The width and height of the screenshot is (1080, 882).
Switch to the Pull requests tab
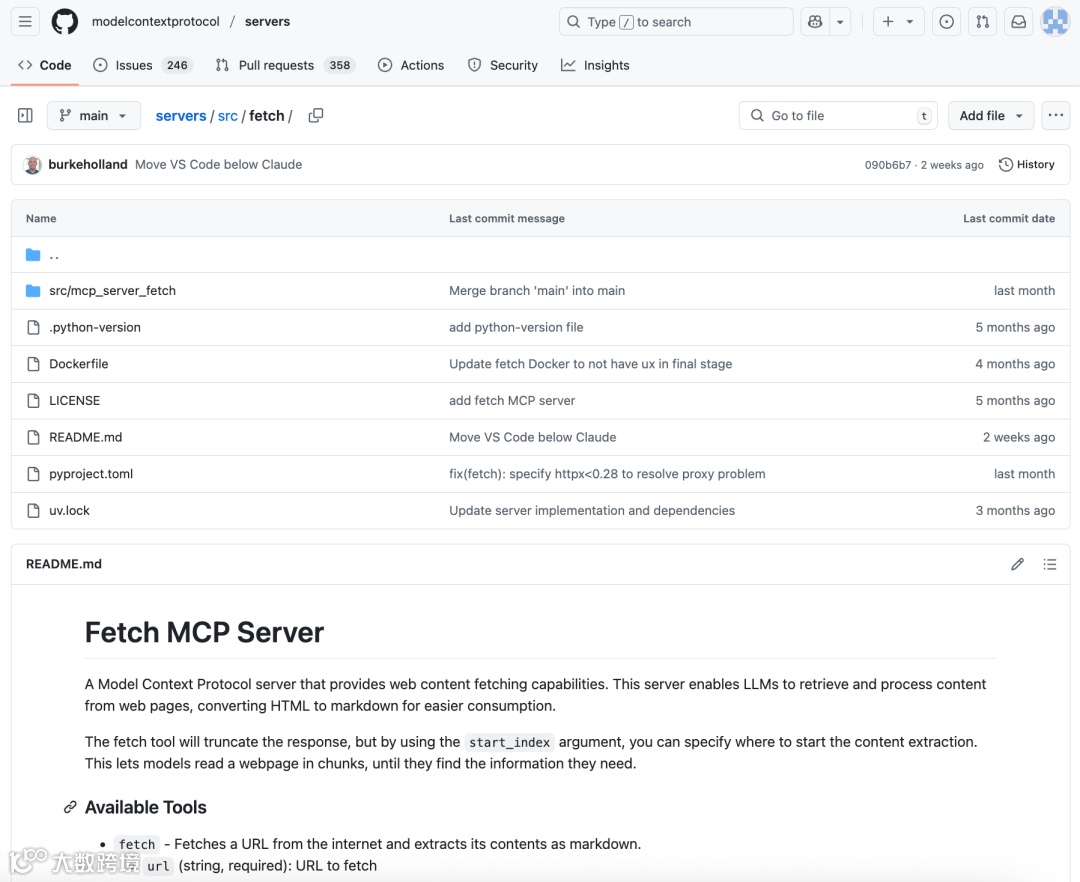(x=285, y=65)
